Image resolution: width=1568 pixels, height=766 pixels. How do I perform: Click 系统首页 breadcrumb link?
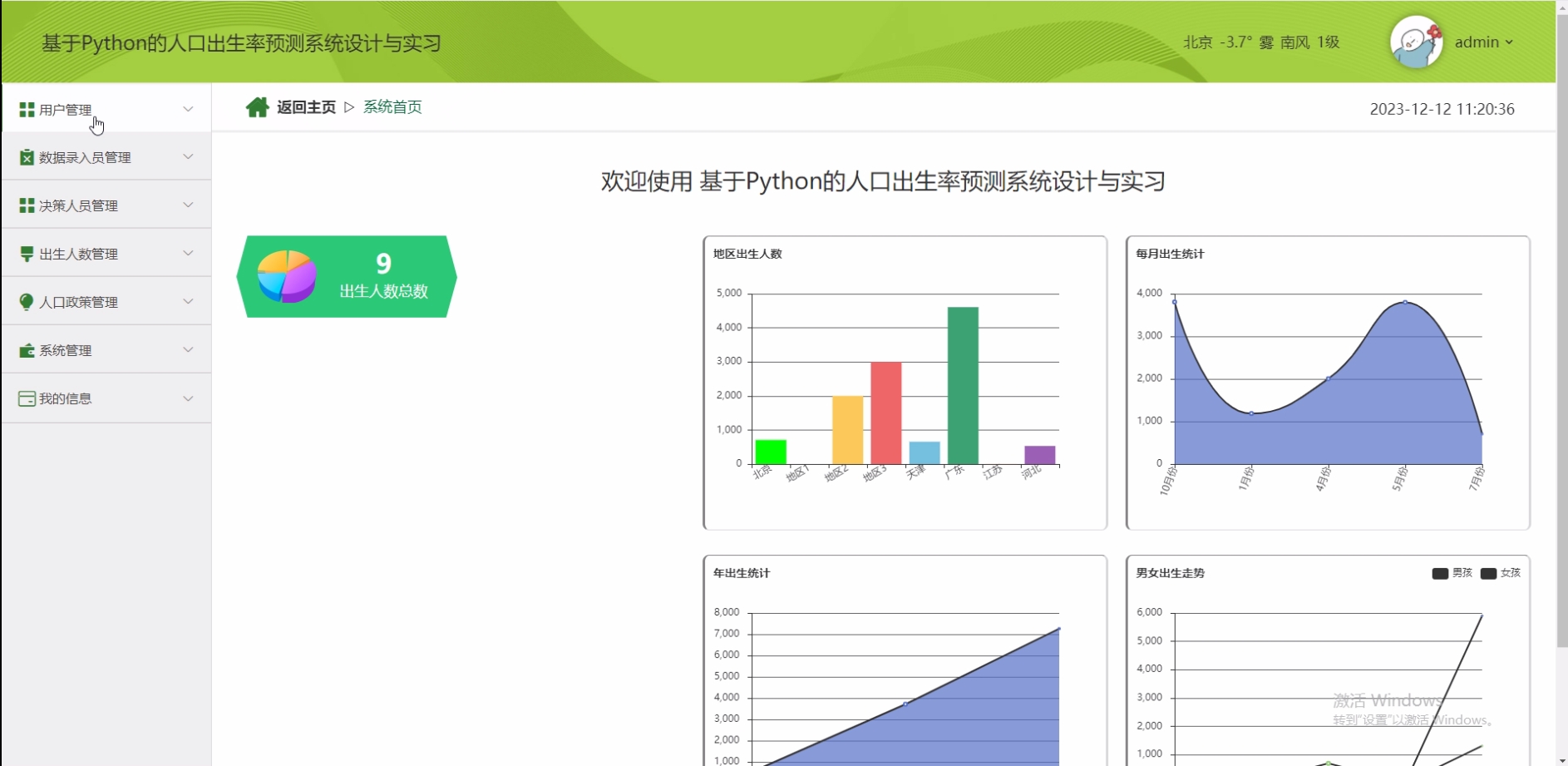392,107
